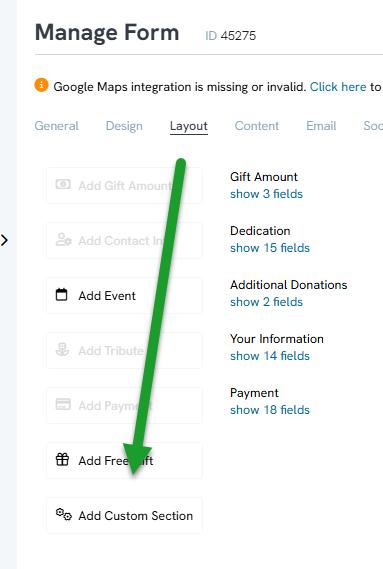This screenshot has width=383, height=569.
Task: Open the Design tab
Action: pyautogui.click(x=124, y=126)
